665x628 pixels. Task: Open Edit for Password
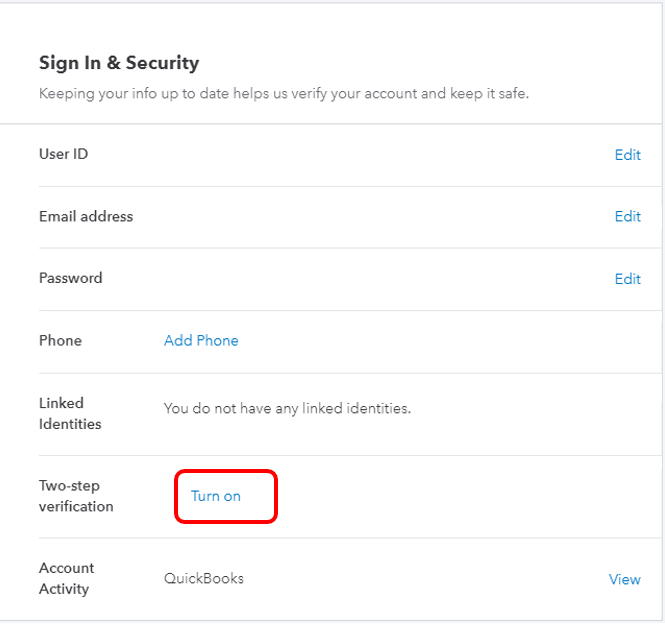click(627, 279)
